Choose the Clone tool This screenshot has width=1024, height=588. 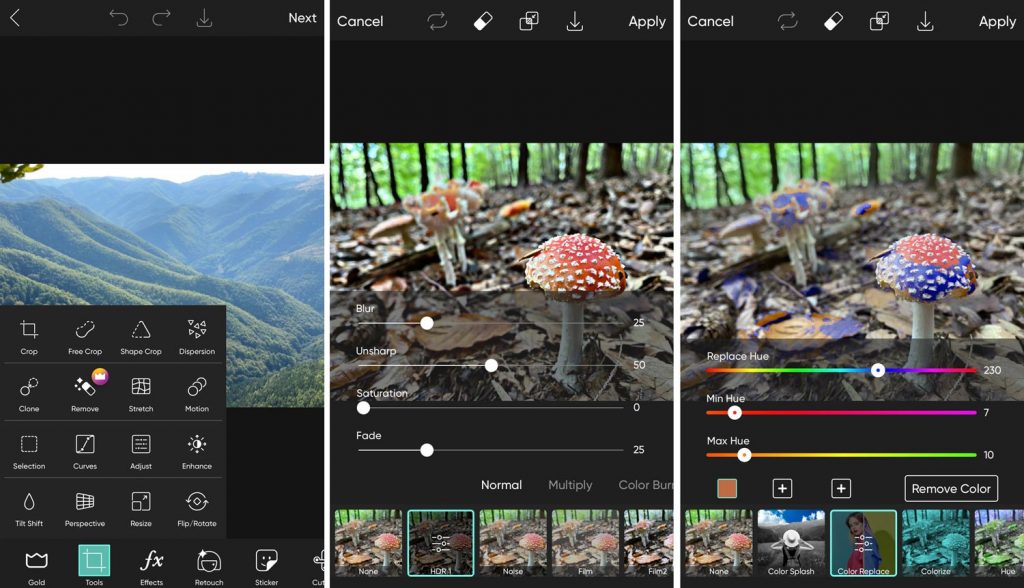pyautogui.click(x=29, y=388)
